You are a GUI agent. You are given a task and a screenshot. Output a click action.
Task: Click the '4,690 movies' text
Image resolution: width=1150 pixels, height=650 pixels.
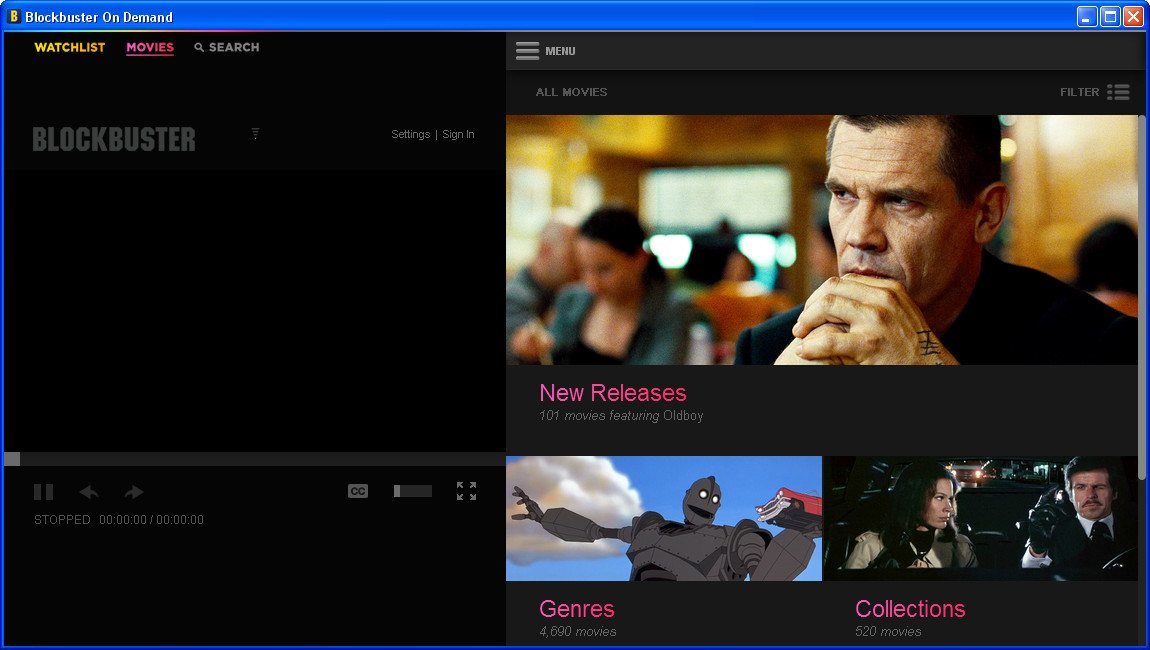pyautogui.click(x=578, y=631)
